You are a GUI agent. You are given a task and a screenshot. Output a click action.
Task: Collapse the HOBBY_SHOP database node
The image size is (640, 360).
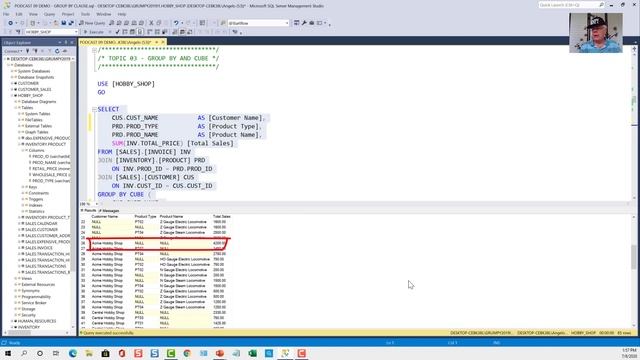point(12,96)
